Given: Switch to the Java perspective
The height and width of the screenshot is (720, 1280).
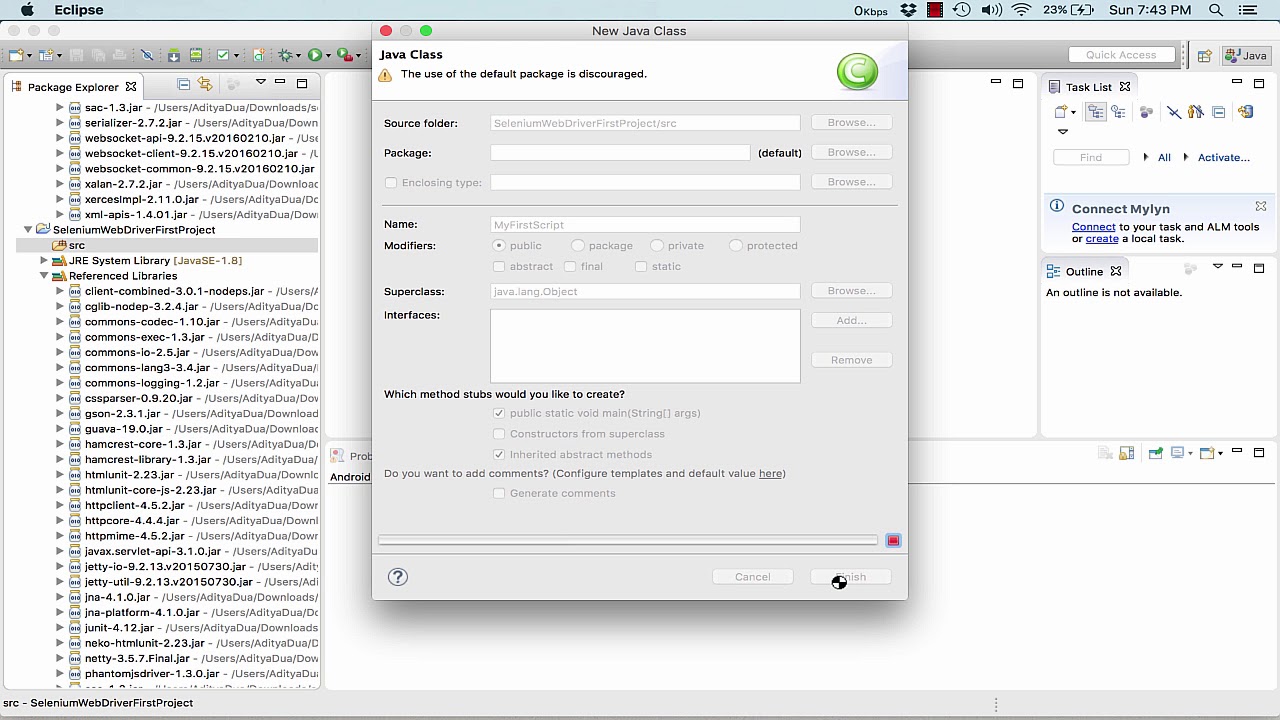Looking at the screenshot, I should click(x=1245, y=56).
